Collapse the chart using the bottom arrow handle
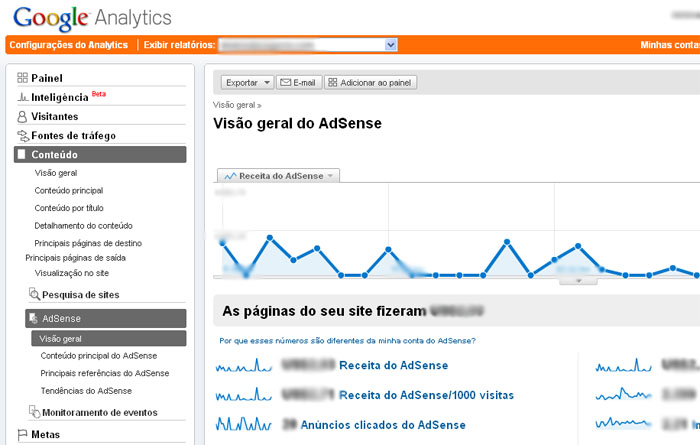 click(x=579, y=281)
